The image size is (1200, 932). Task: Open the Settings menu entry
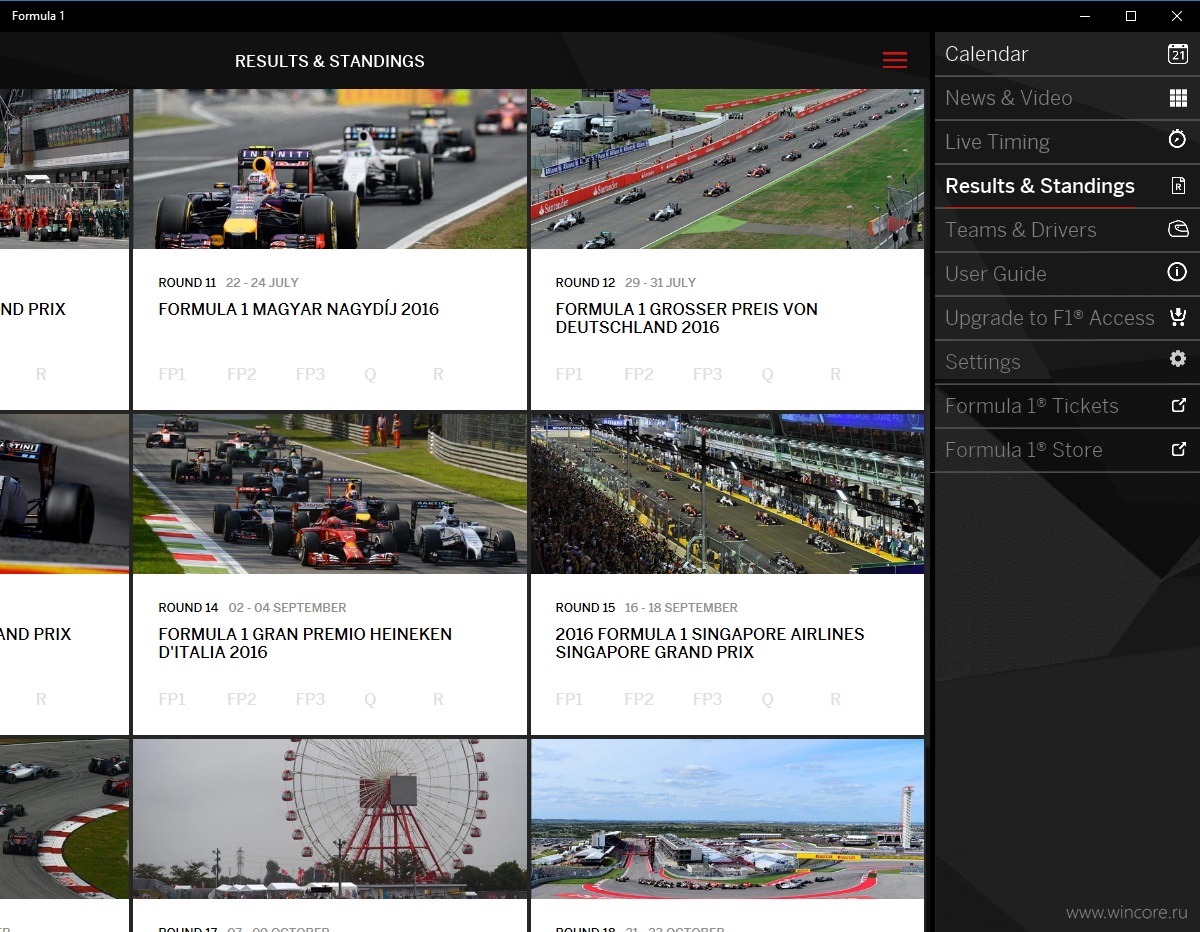(1067, 362)
